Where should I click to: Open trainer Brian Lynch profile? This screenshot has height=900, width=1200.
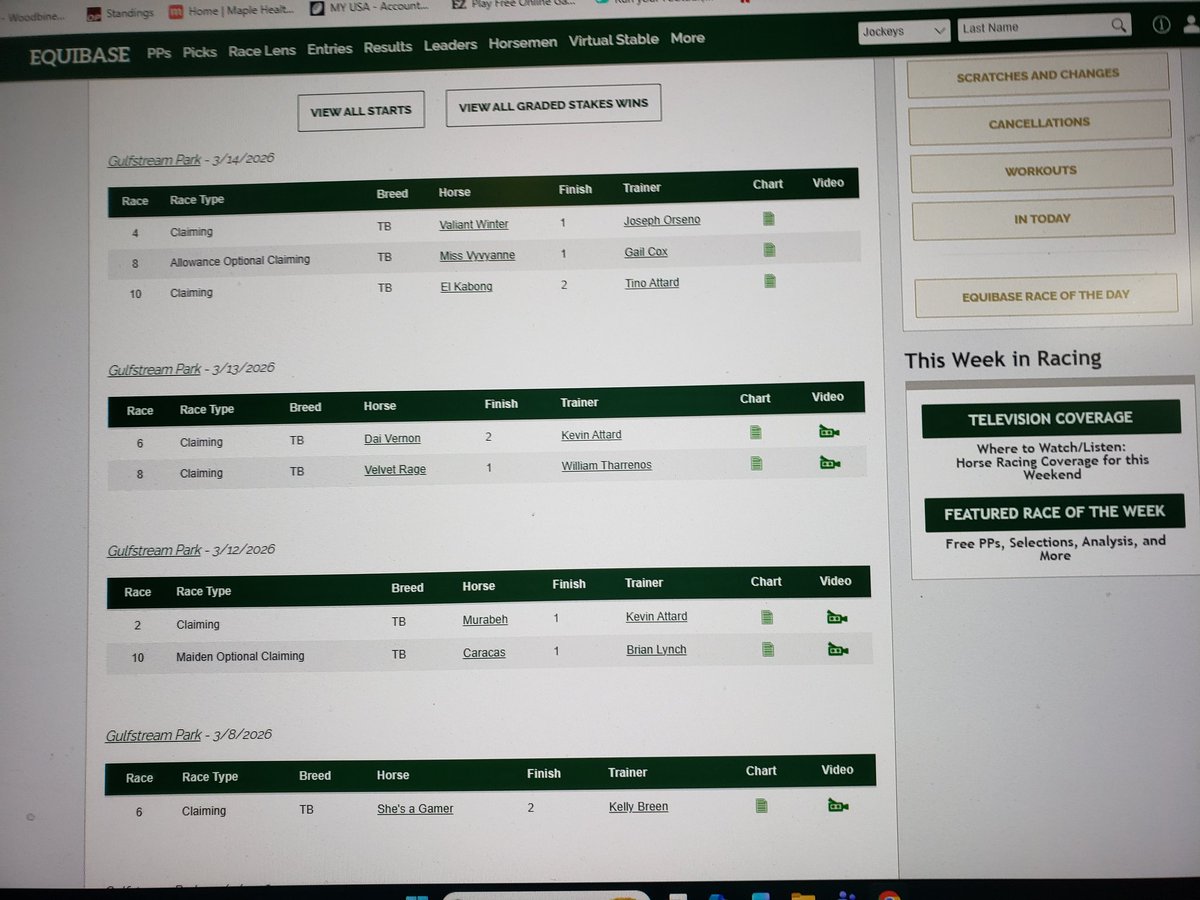(x=656, y=650)
